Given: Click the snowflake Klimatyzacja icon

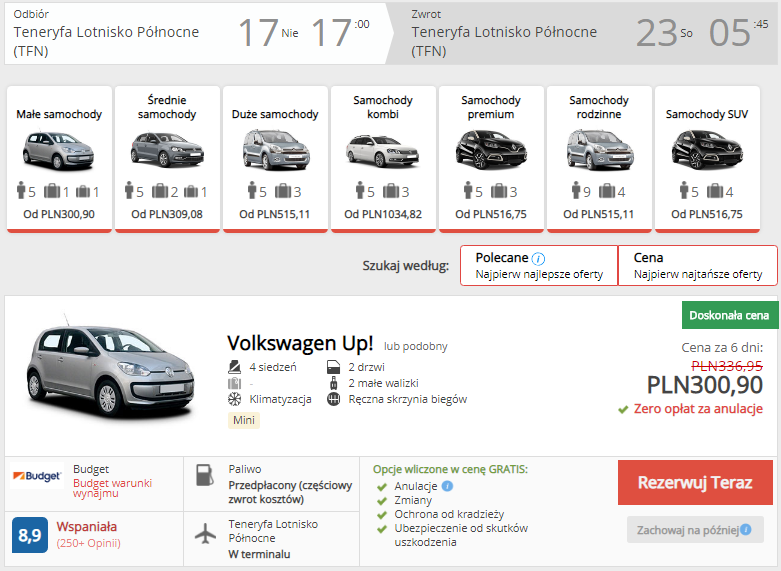Looking at the screenshot, I should click(x=234, y=399).
